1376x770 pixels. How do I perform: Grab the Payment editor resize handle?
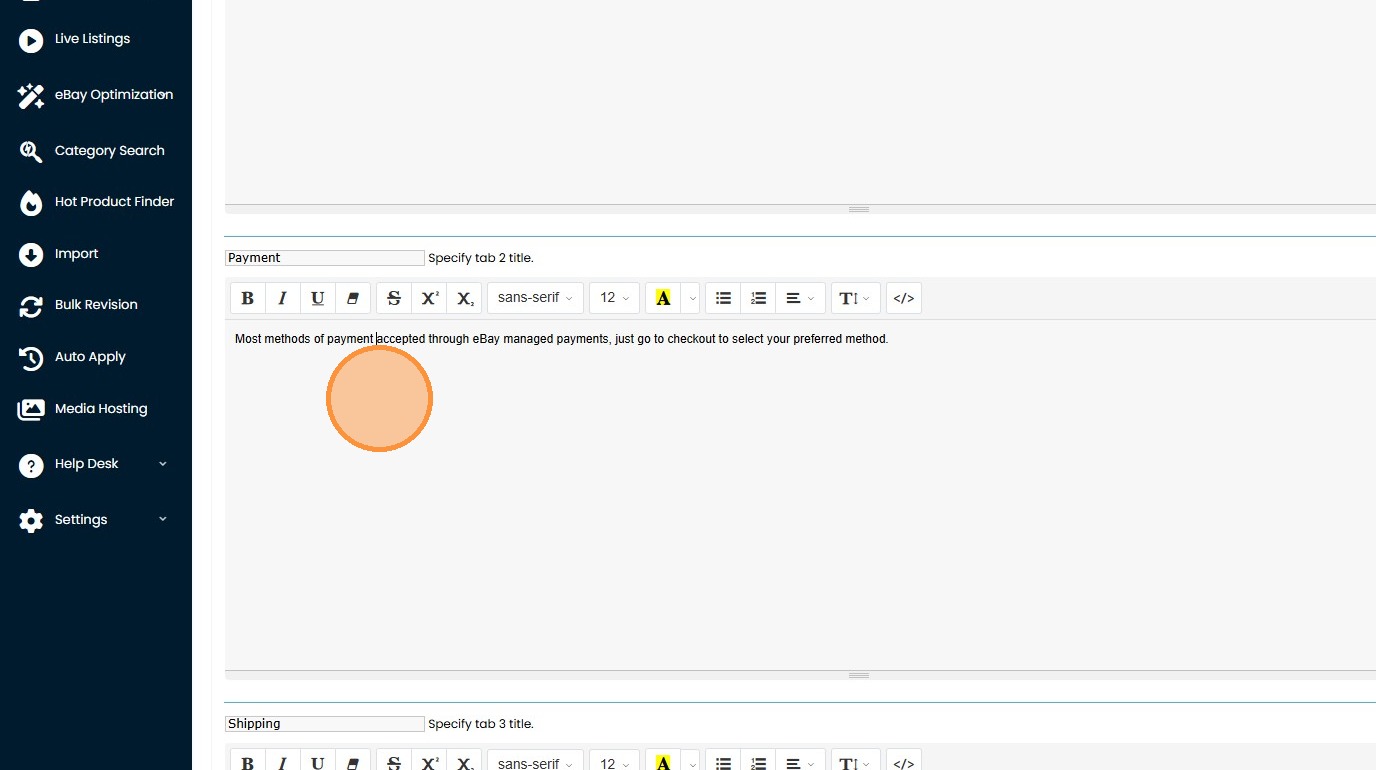(x=859, y=675)
